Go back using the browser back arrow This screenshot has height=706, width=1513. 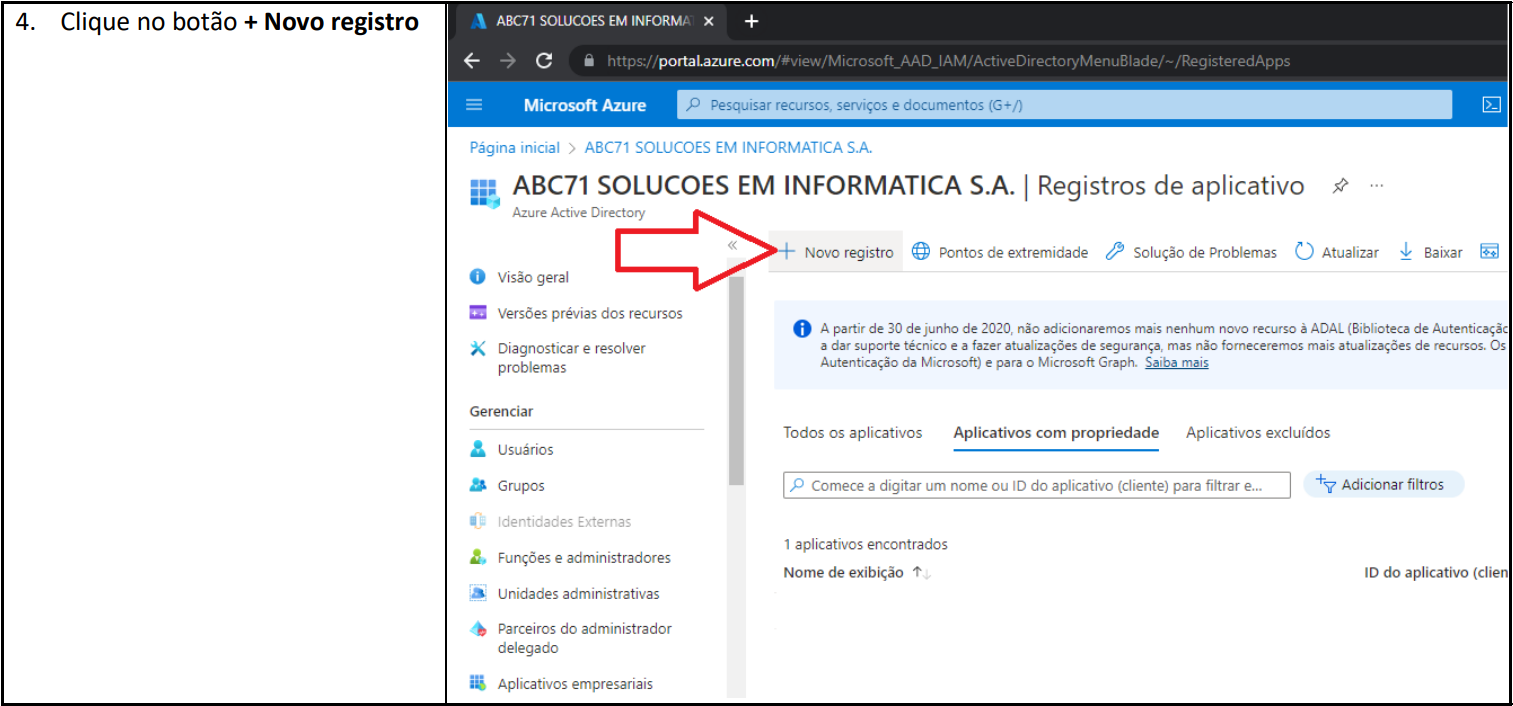(x=473, y=61)
